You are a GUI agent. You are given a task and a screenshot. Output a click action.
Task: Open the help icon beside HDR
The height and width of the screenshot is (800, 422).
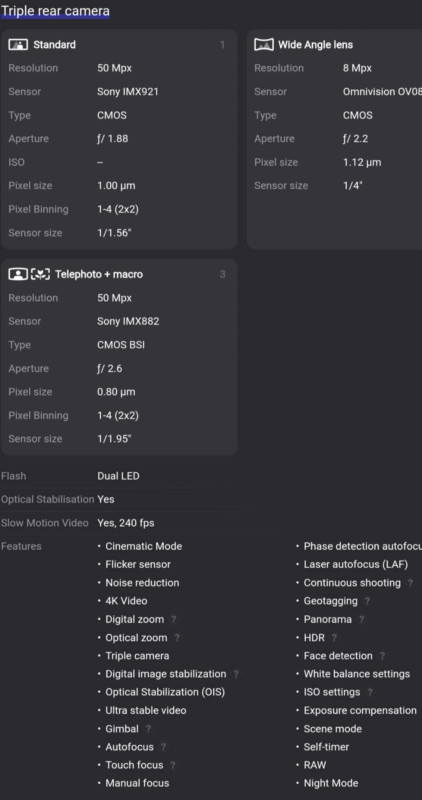[x=334, y=638]
